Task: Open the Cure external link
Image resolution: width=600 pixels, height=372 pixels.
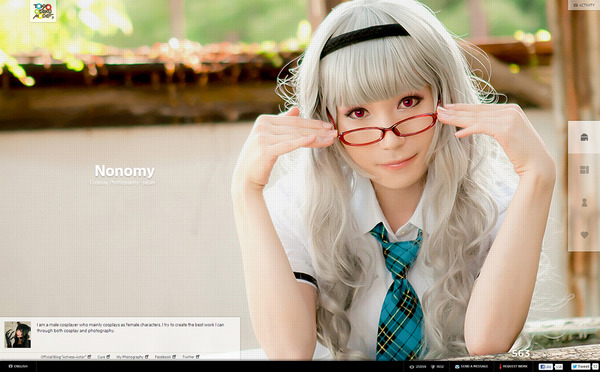Action: pyautogui.click(x=103, y=357)
